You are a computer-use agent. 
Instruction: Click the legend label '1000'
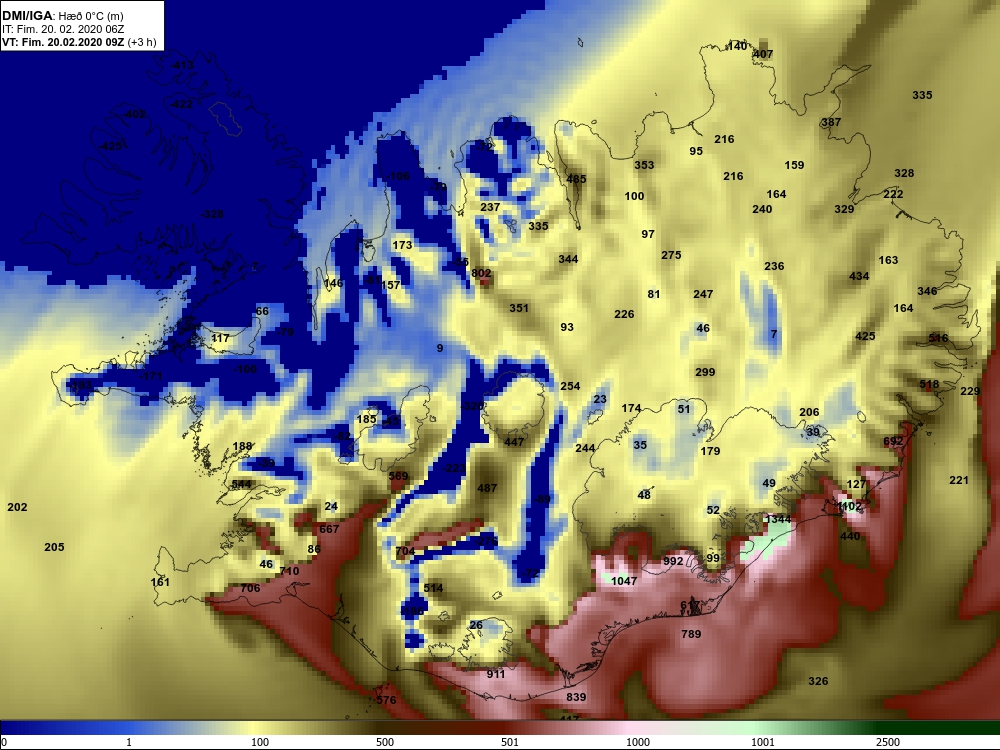[638, 742]
